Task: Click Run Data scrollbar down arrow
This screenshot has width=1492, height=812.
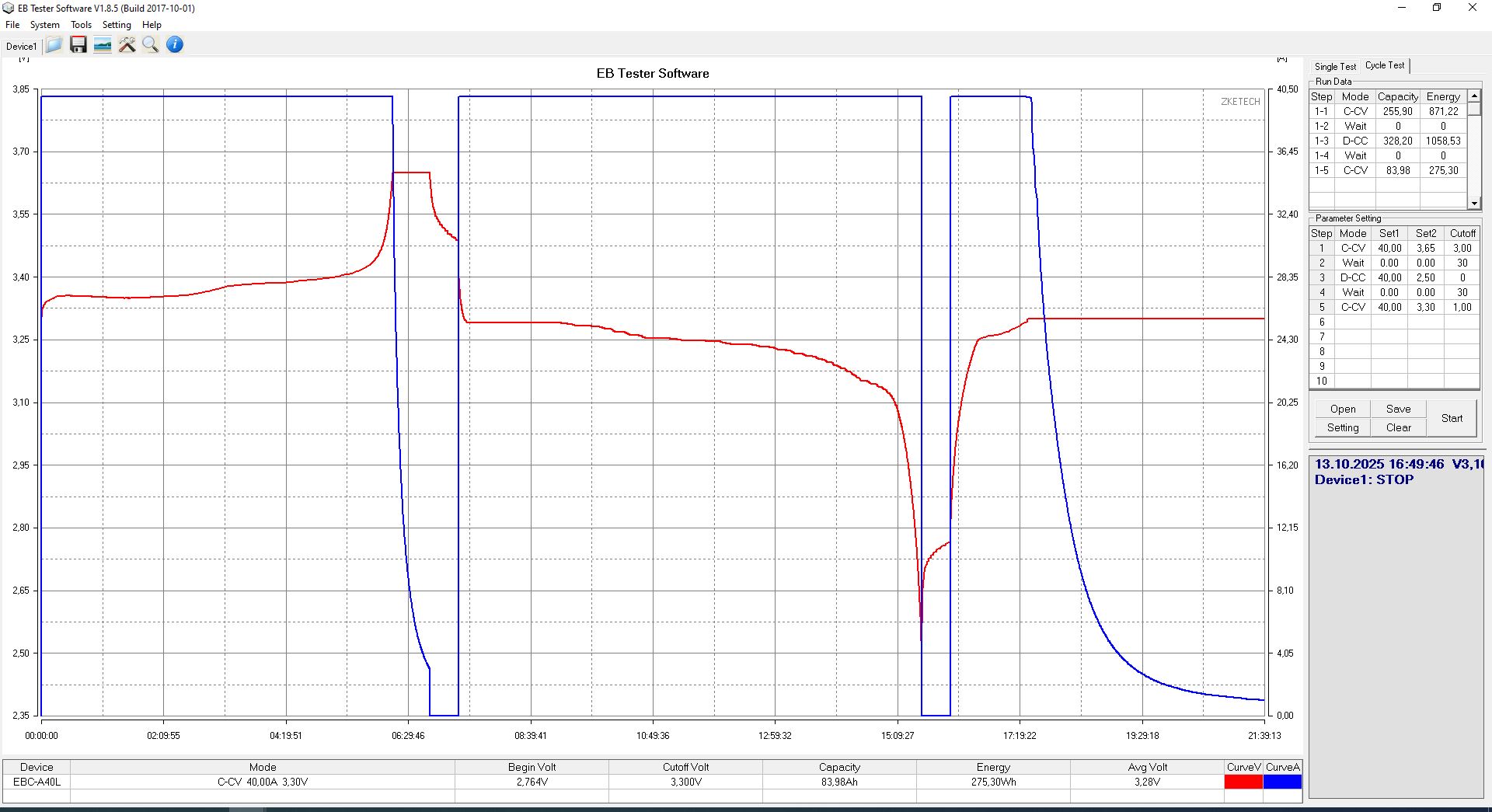Action: (1473, 204)
